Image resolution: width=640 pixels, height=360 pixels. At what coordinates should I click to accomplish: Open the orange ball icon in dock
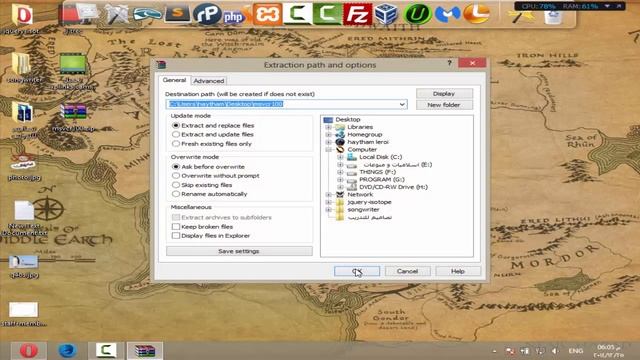476,13
